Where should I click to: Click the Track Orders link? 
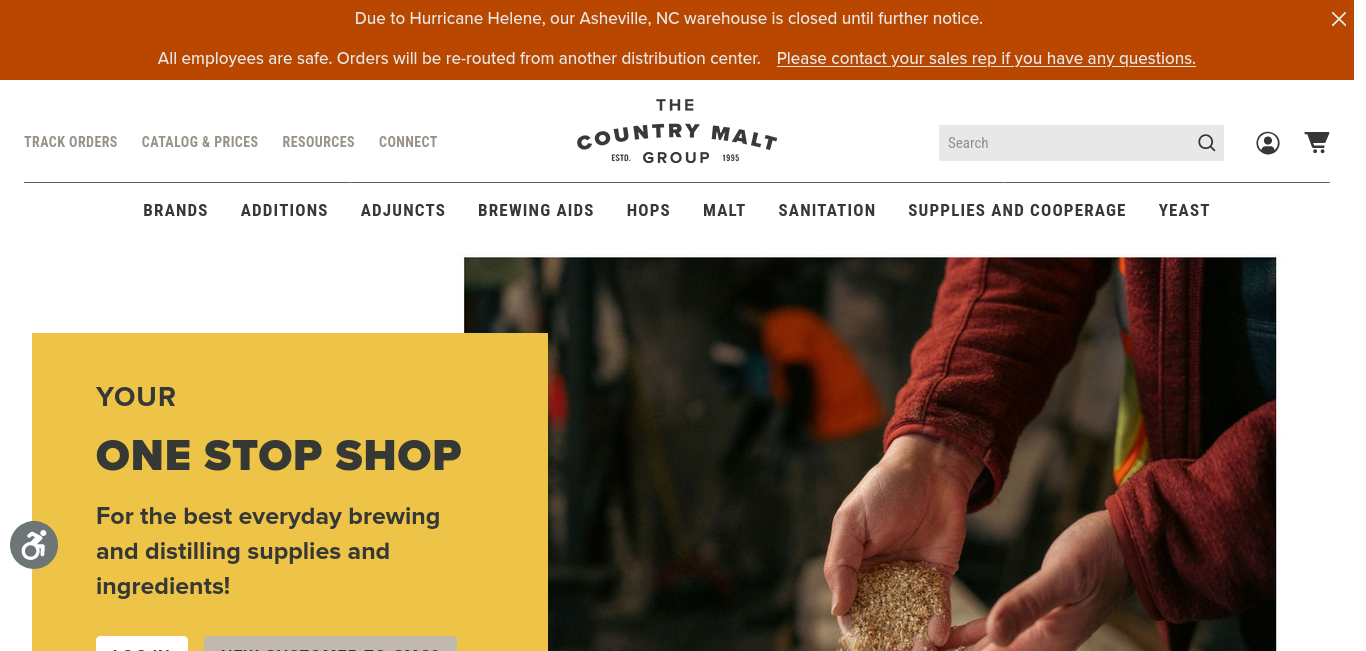[71, 142]
